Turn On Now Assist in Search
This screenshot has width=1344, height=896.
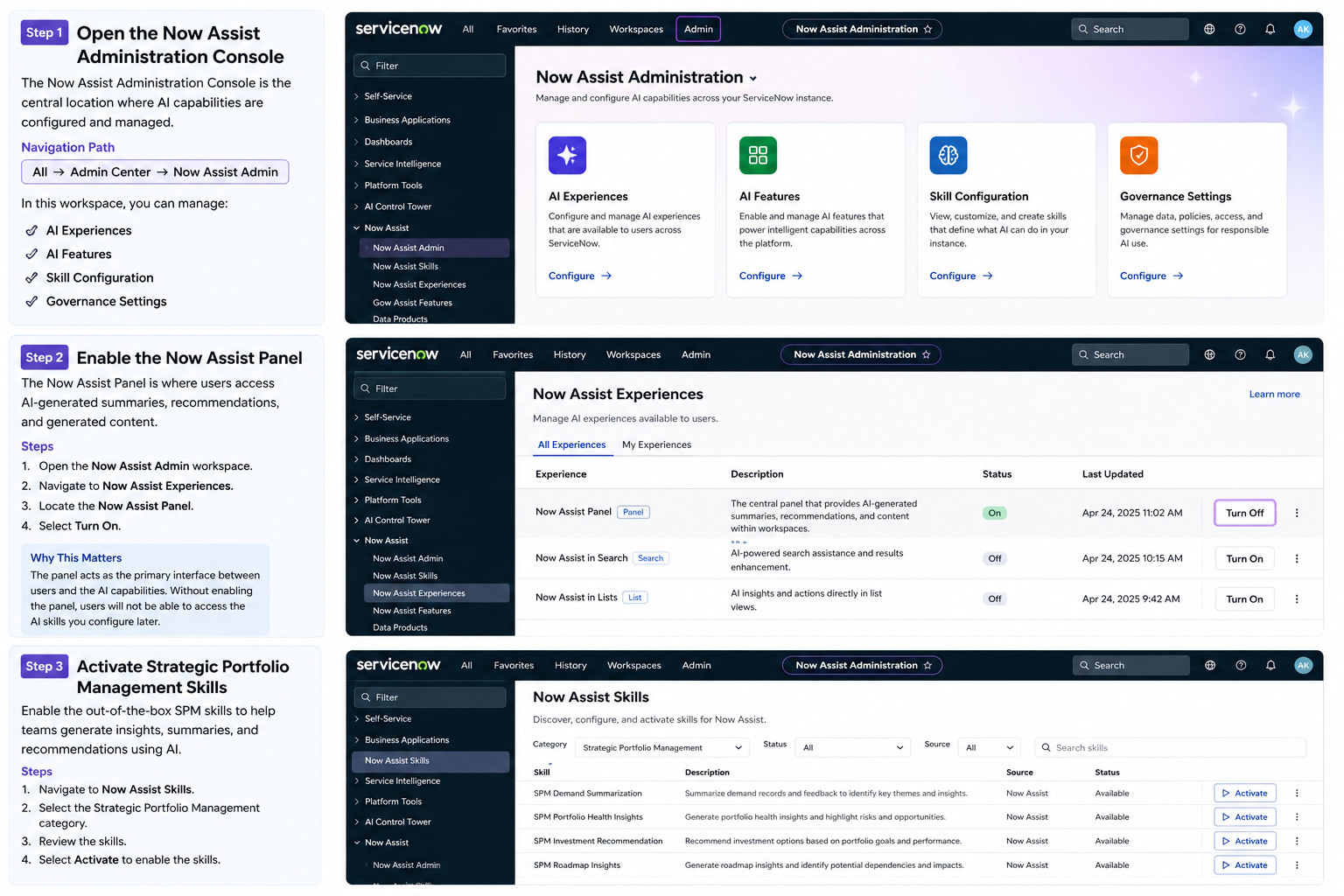[x=1244, y=558]
